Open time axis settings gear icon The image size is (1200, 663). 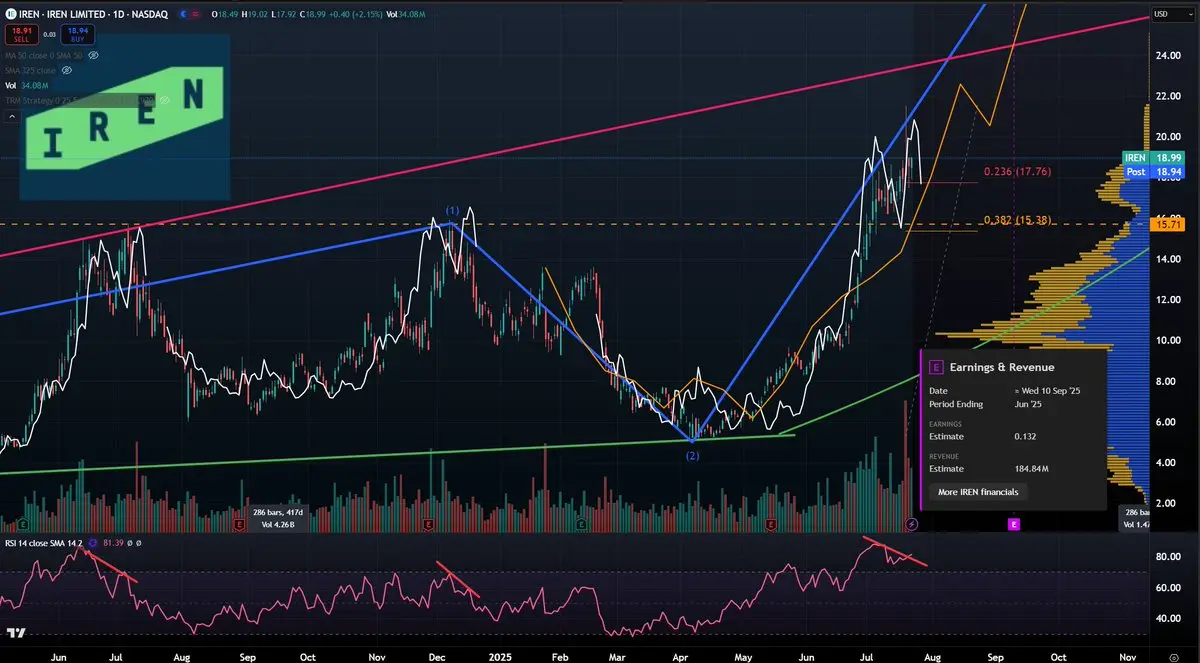click(1174, 658)
